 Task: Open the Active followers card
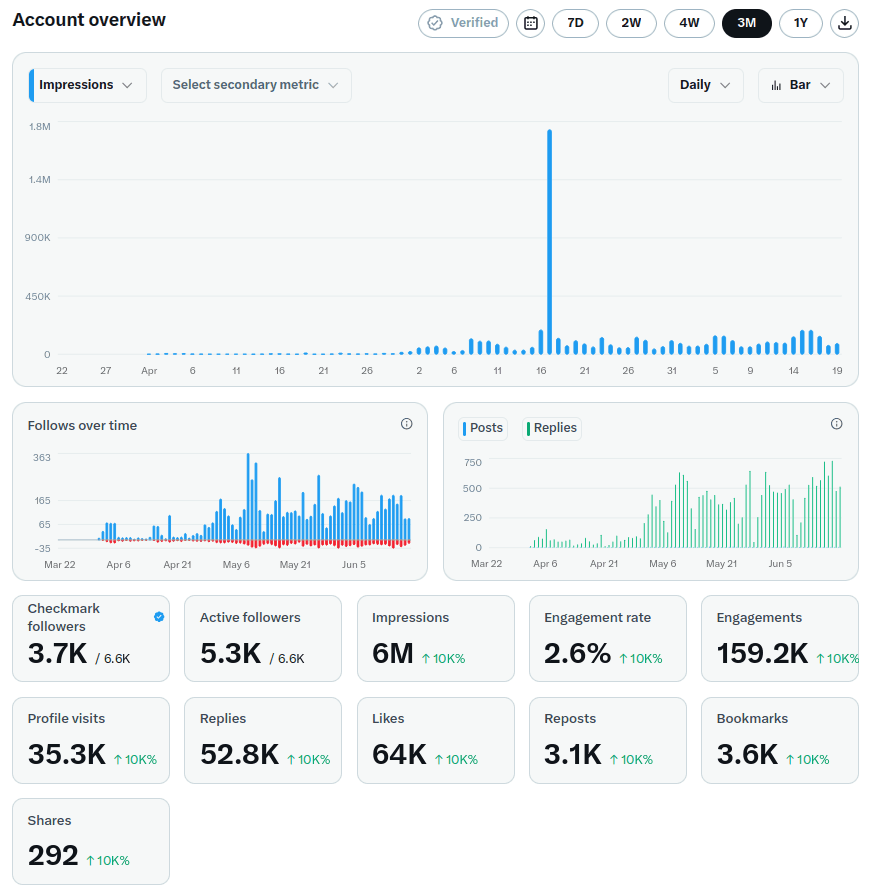click(x=263, y=638)
